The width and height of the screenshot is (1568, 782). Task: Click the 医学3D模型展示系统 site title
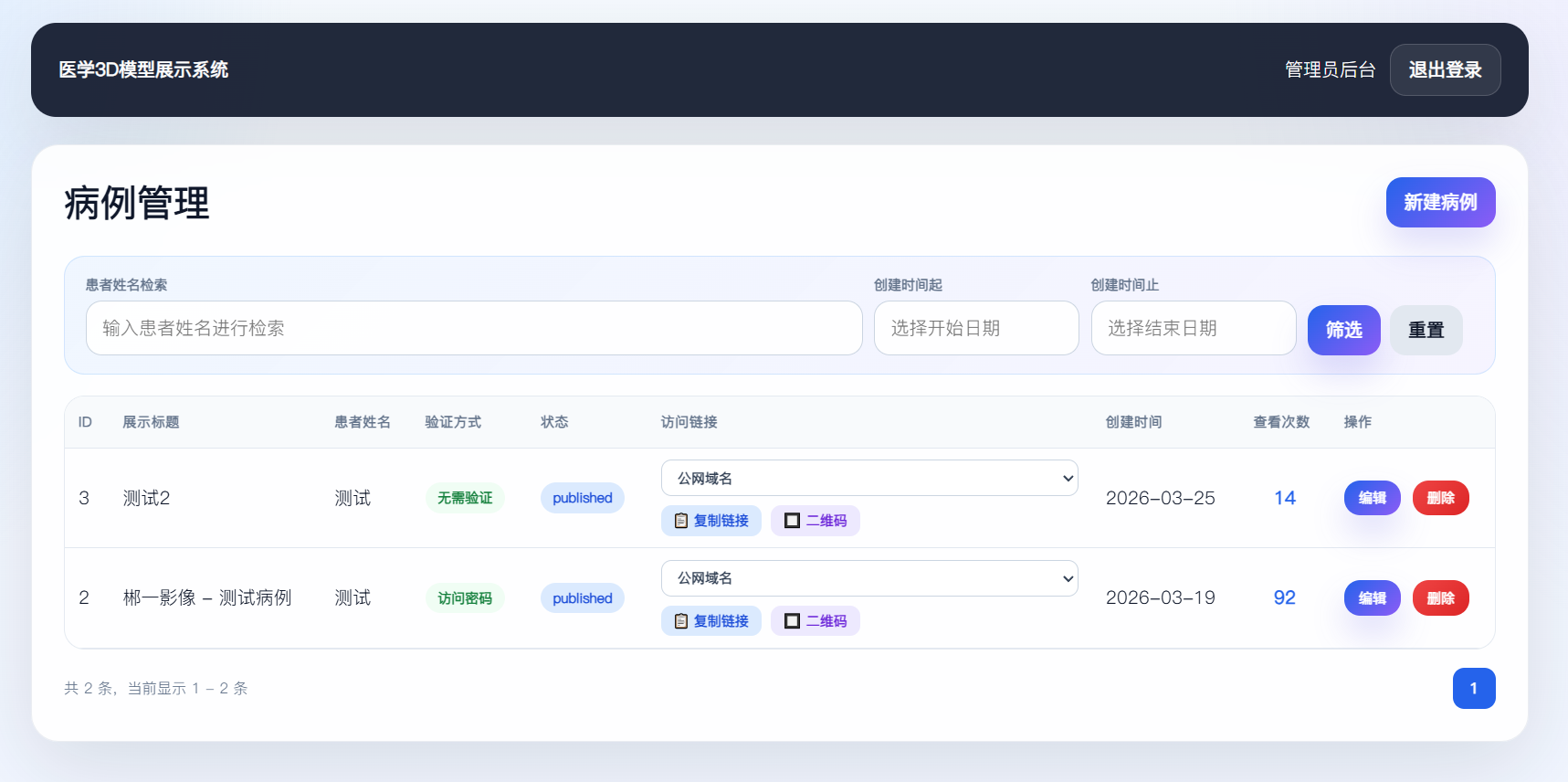[143, 69]
